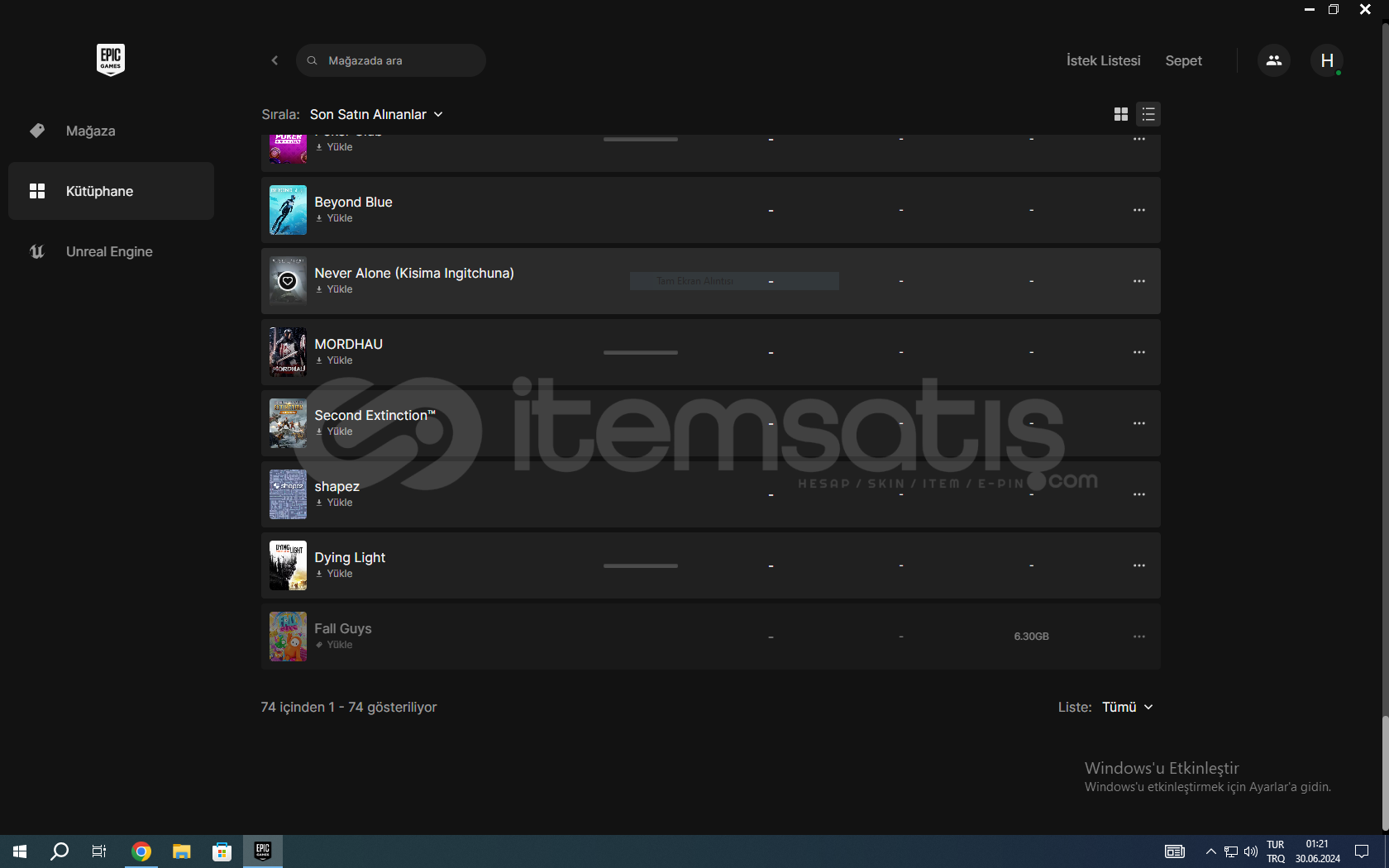Switch library to grid view

pyautogui.click(x=1121, y=114)
